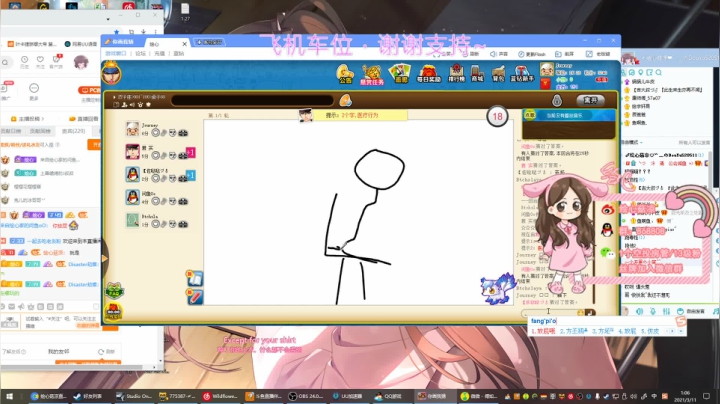This screenshot has width=720, height=404.
Task: Click the large player avatar in the top-left game header
Action: [112, 73]
